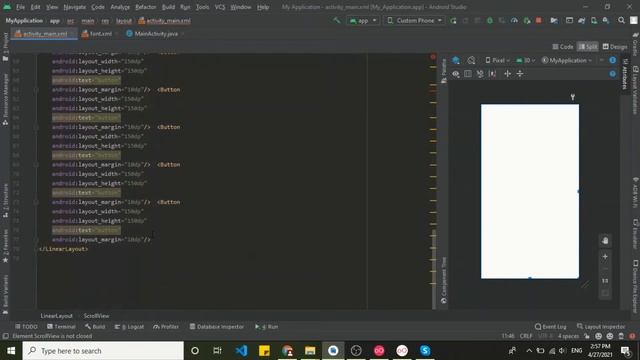Open the VCS menu
Image resolution: width=640 pixels, height=360 pixels.
click(x=220, y=7)
